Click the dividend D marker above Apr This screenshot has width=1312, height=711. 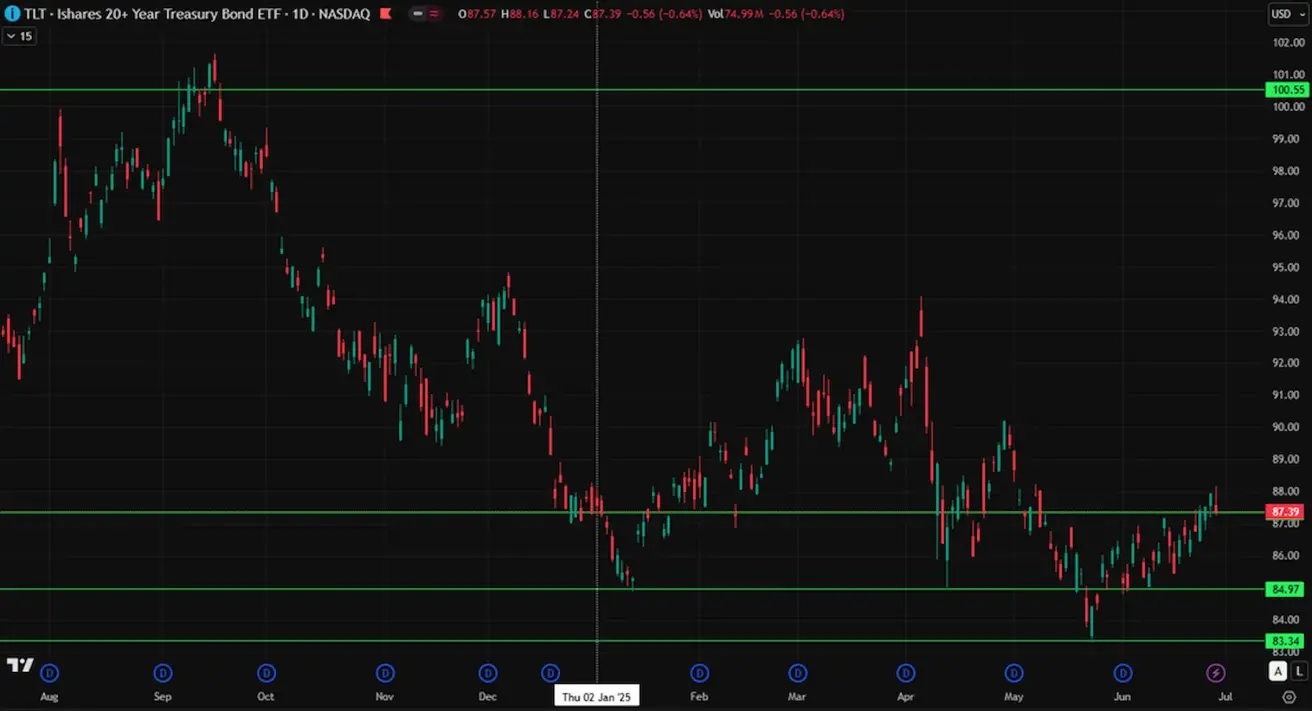906,673
